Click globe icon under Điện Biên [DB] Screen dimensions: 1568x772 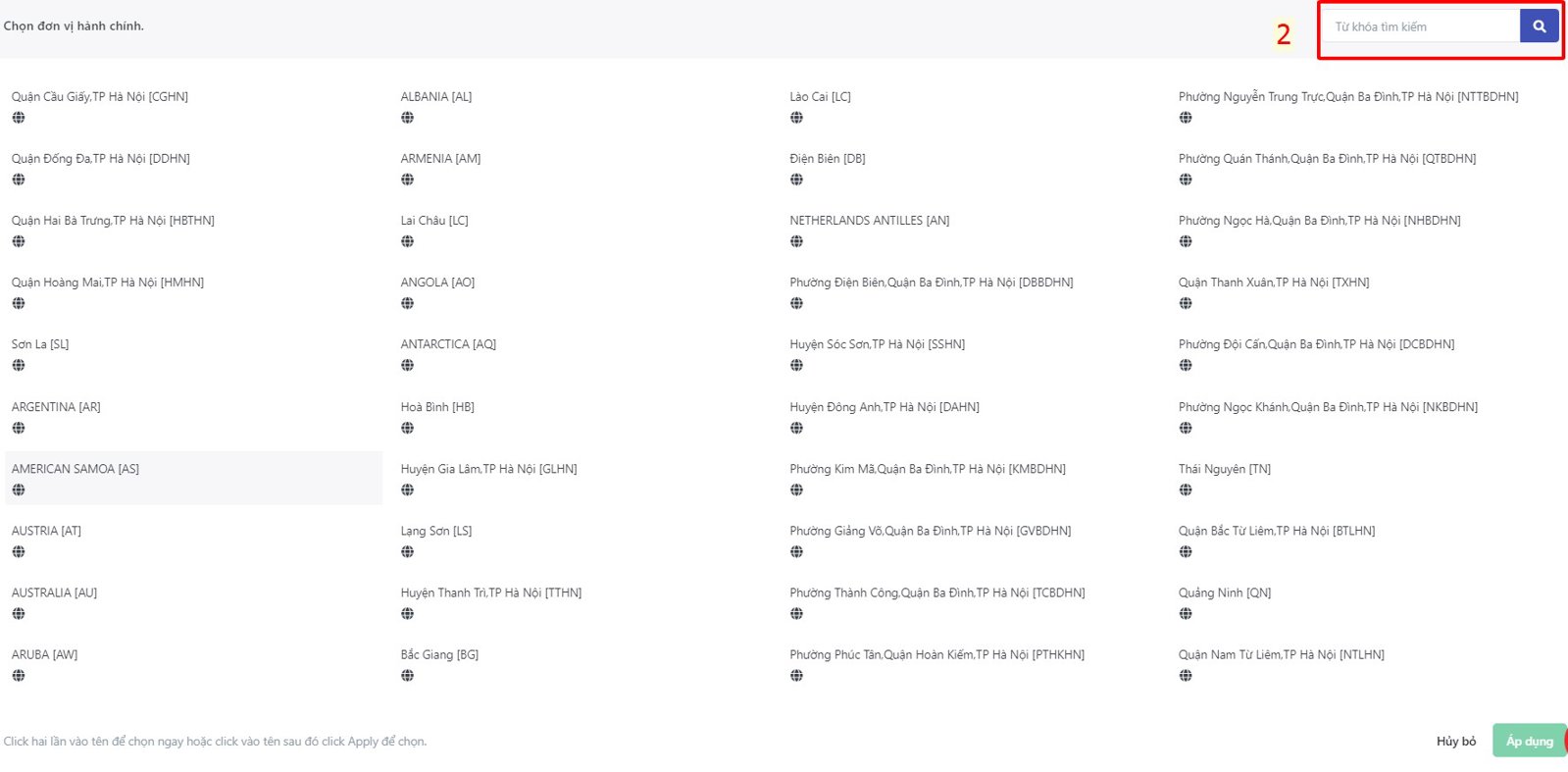coord(796,180)
